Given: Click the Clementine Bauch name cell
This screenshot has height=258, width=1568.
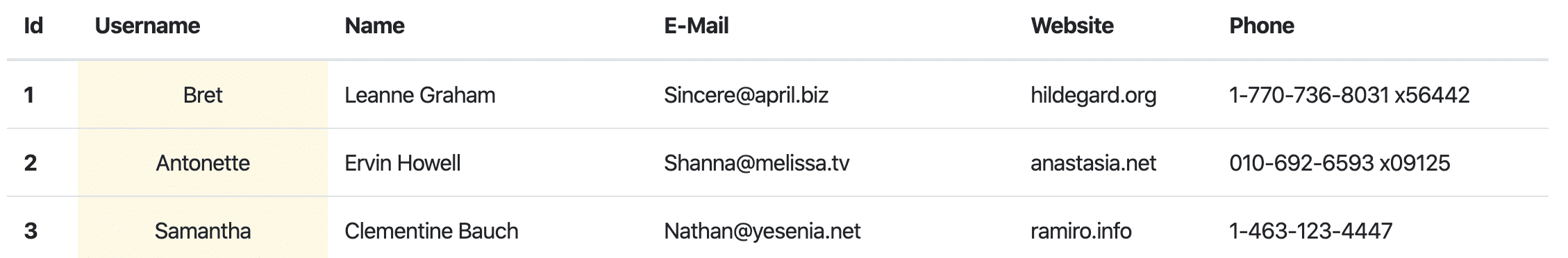Looking at the screenshot, I should coord(431,230).
